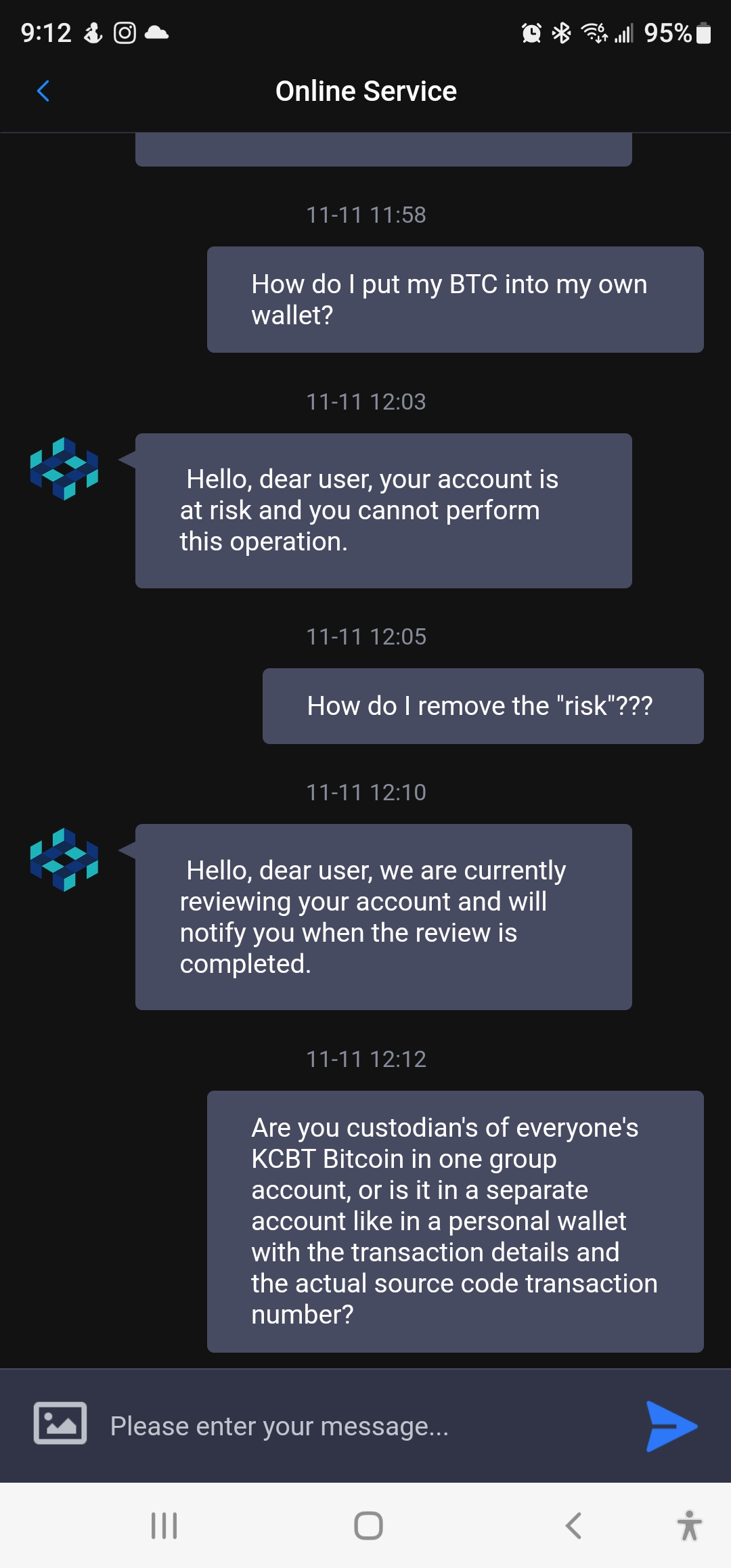The width and height of the screenshot is (731, 1568).
Task: Tap the 'Online Service' header title
Action: (x=365, y=91)
